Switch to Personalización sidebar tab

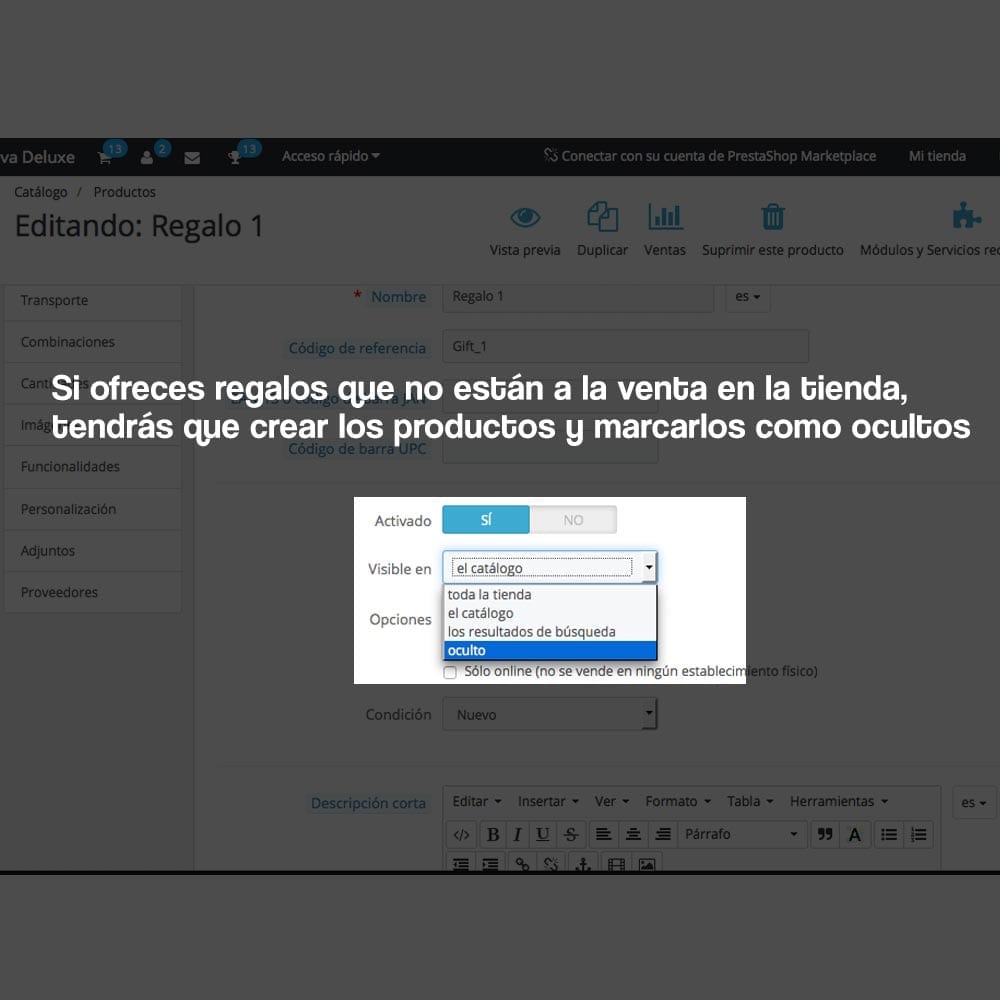pos(92,509)
